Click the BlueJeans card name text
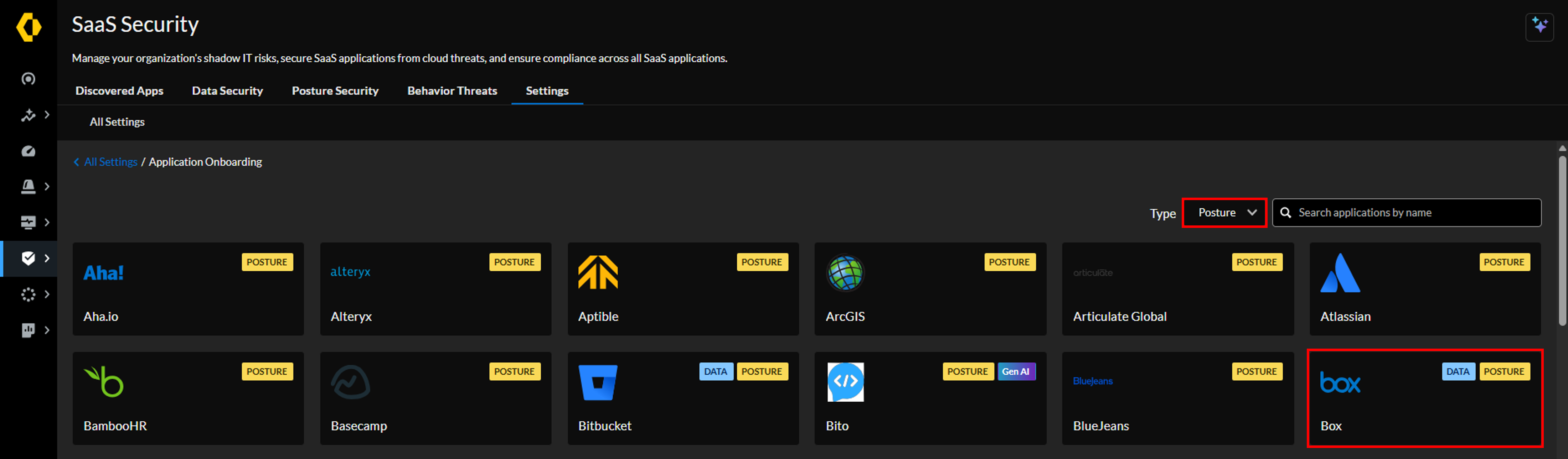Image resolution: width=1568 pixels, height=459 pixels. pos(1100,426)
